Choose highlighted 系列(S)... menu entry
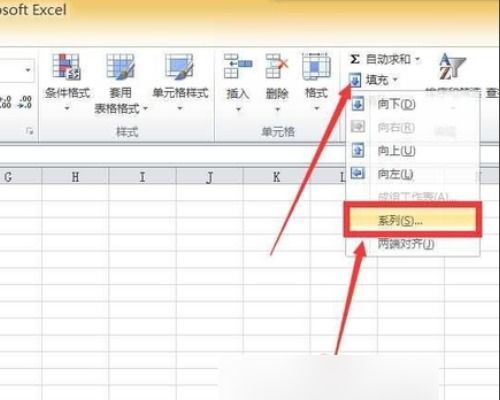The image size is (500, 400). click(x=413, y=220)
